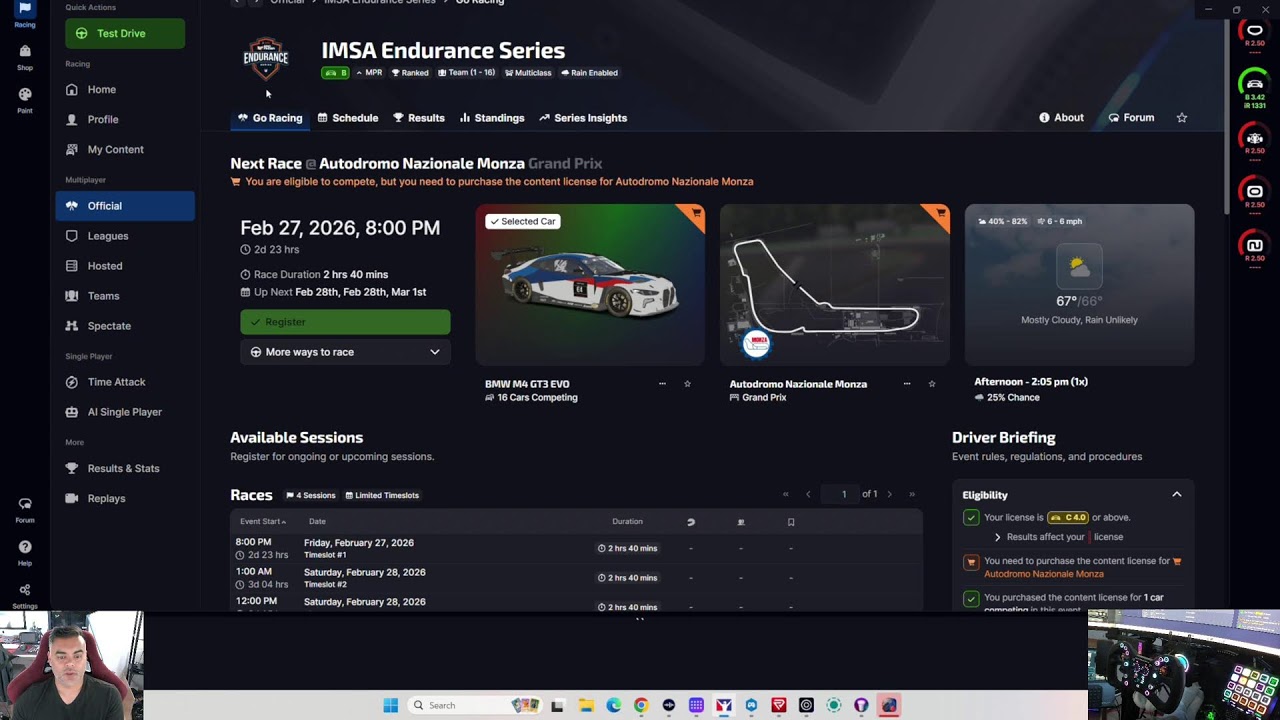Open Leagues in the sidebar

[125, 236]
